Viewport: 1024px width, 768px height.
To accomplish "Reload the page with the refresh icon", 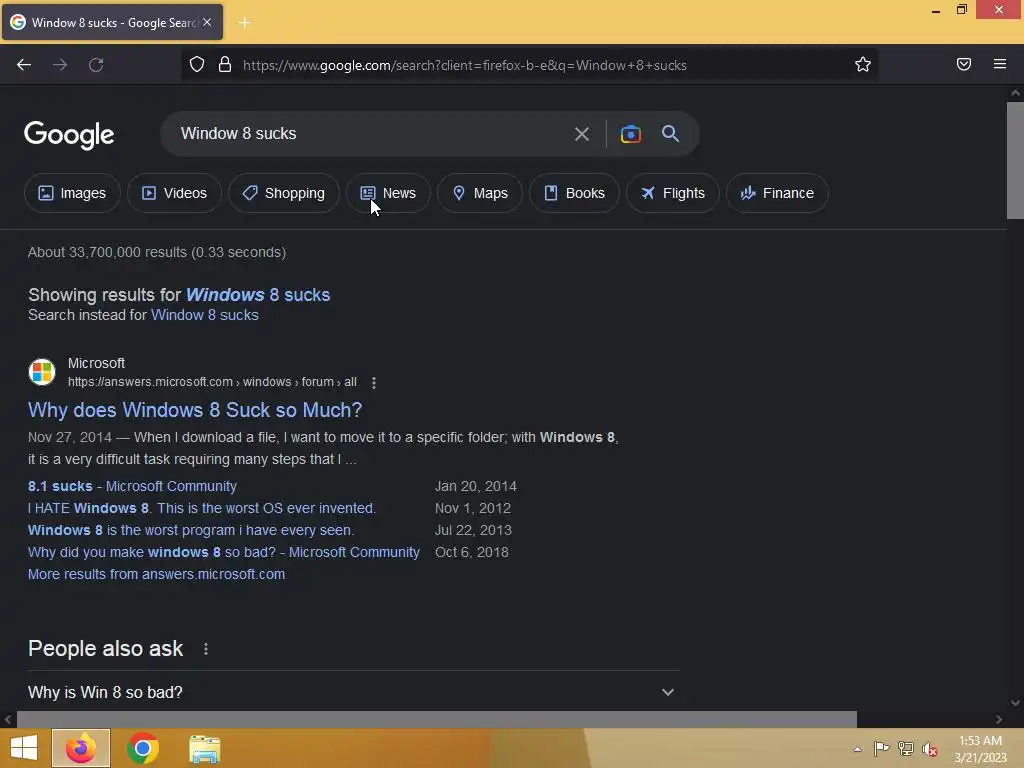I will (96, 65).
